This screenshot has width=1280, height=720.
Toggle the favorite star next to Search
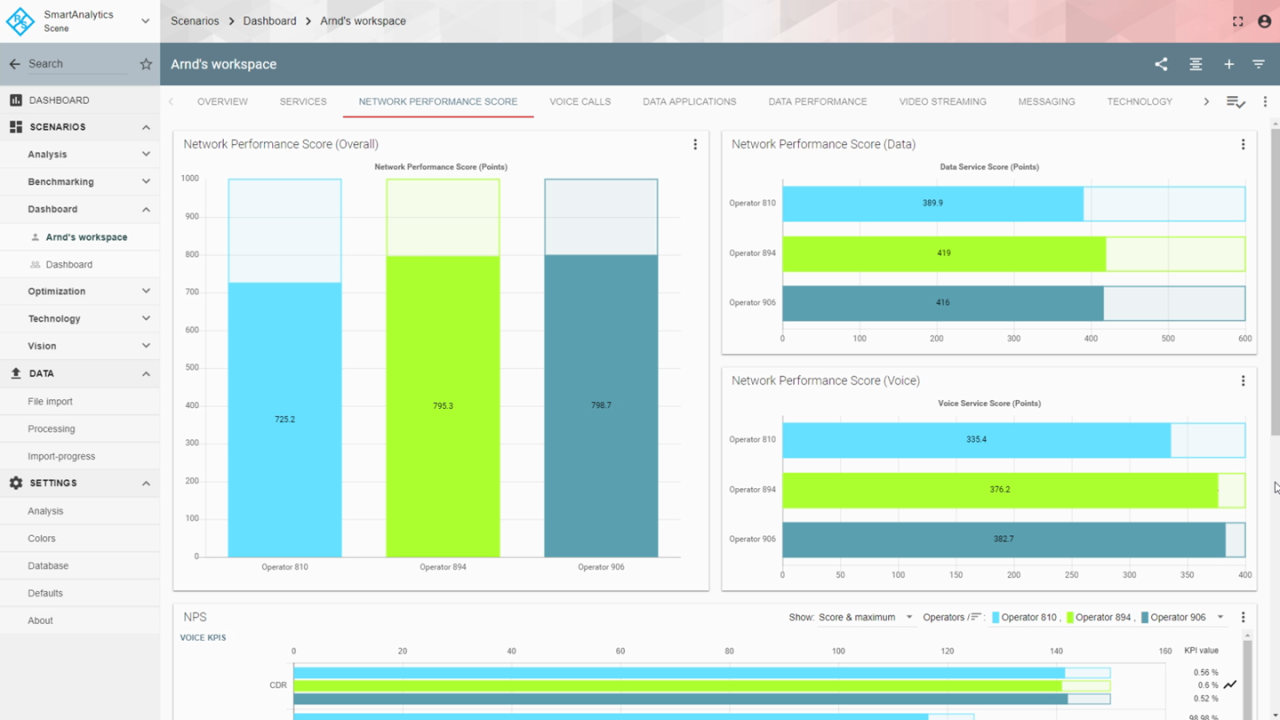coord(146,63)
